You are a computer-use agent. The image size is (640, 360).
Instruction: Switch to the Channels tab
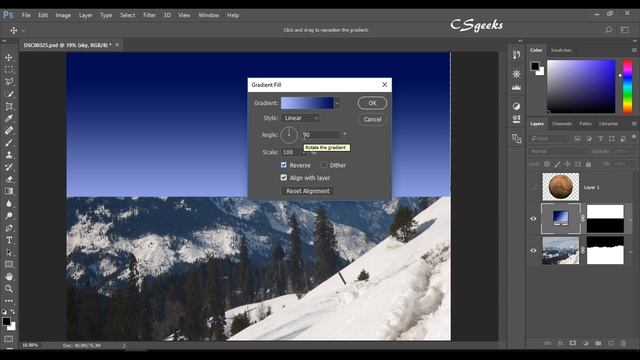click(562, 124)
